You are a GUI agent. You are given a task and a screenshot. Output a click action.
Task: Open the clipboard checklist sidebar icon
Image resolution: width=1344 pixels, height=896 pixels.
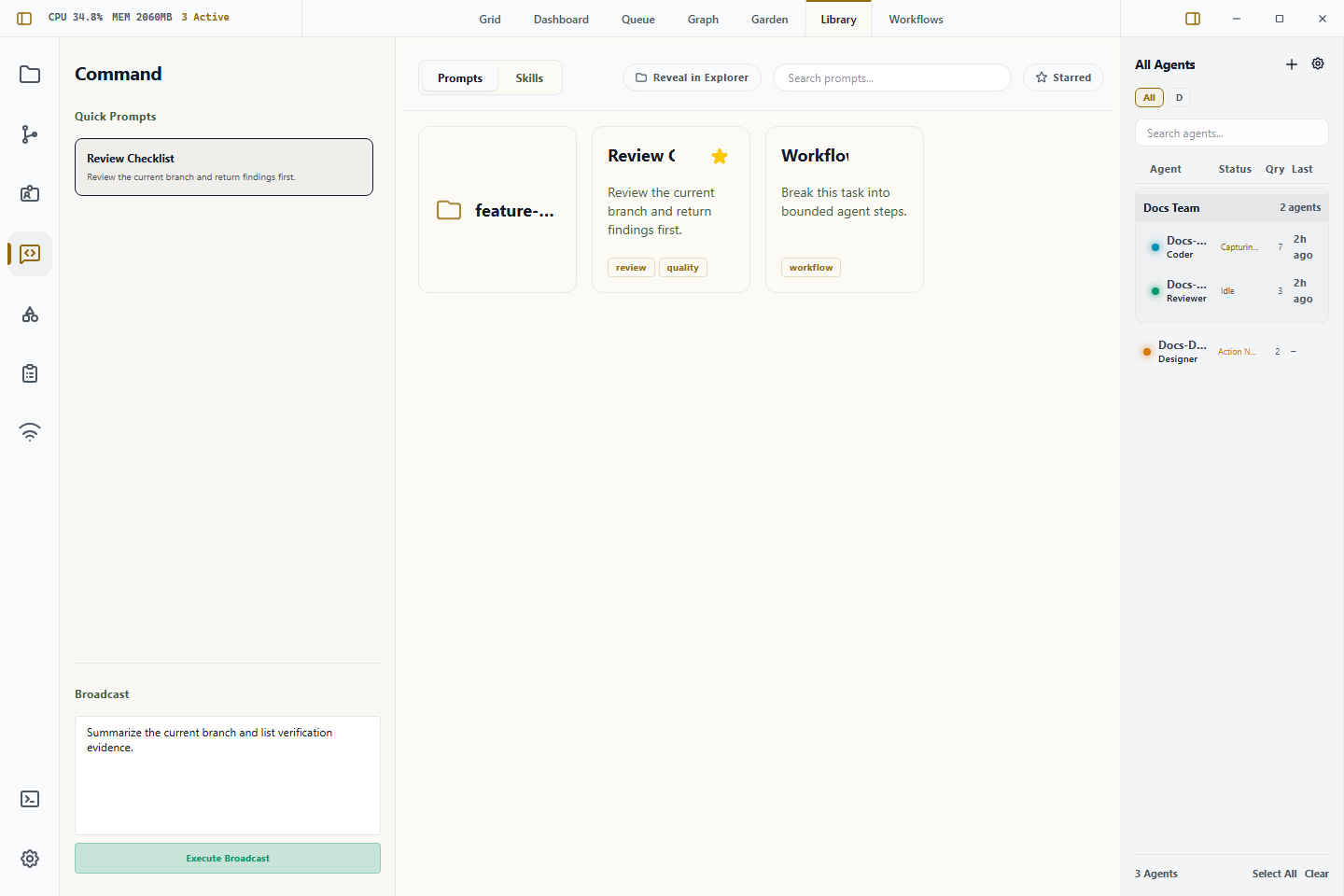(x=30, y=373)
